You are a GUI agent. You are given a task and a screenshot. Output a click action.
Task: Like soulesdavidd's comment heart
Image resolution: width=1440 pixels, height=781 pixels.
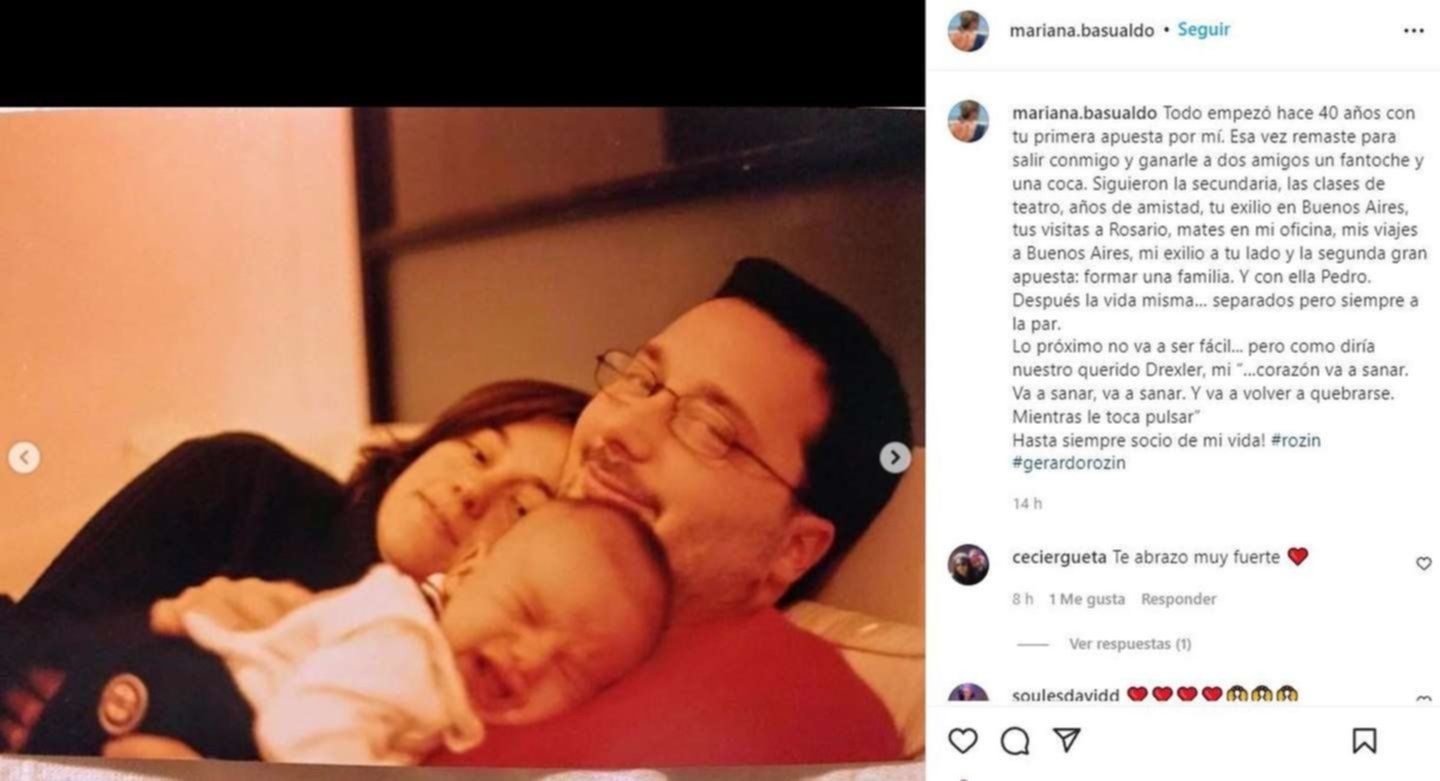click(x=1424, y=700)
